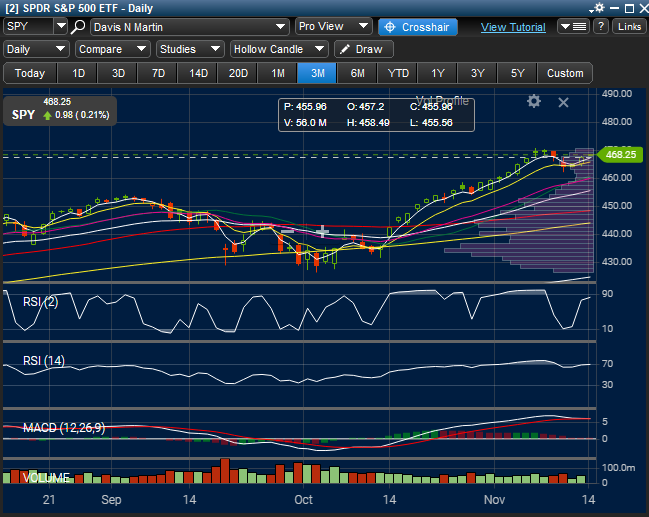This screenshot has height=517, width=649.
Task: Click the 430.00 price axis label
Action: click(x=617, y=262)
